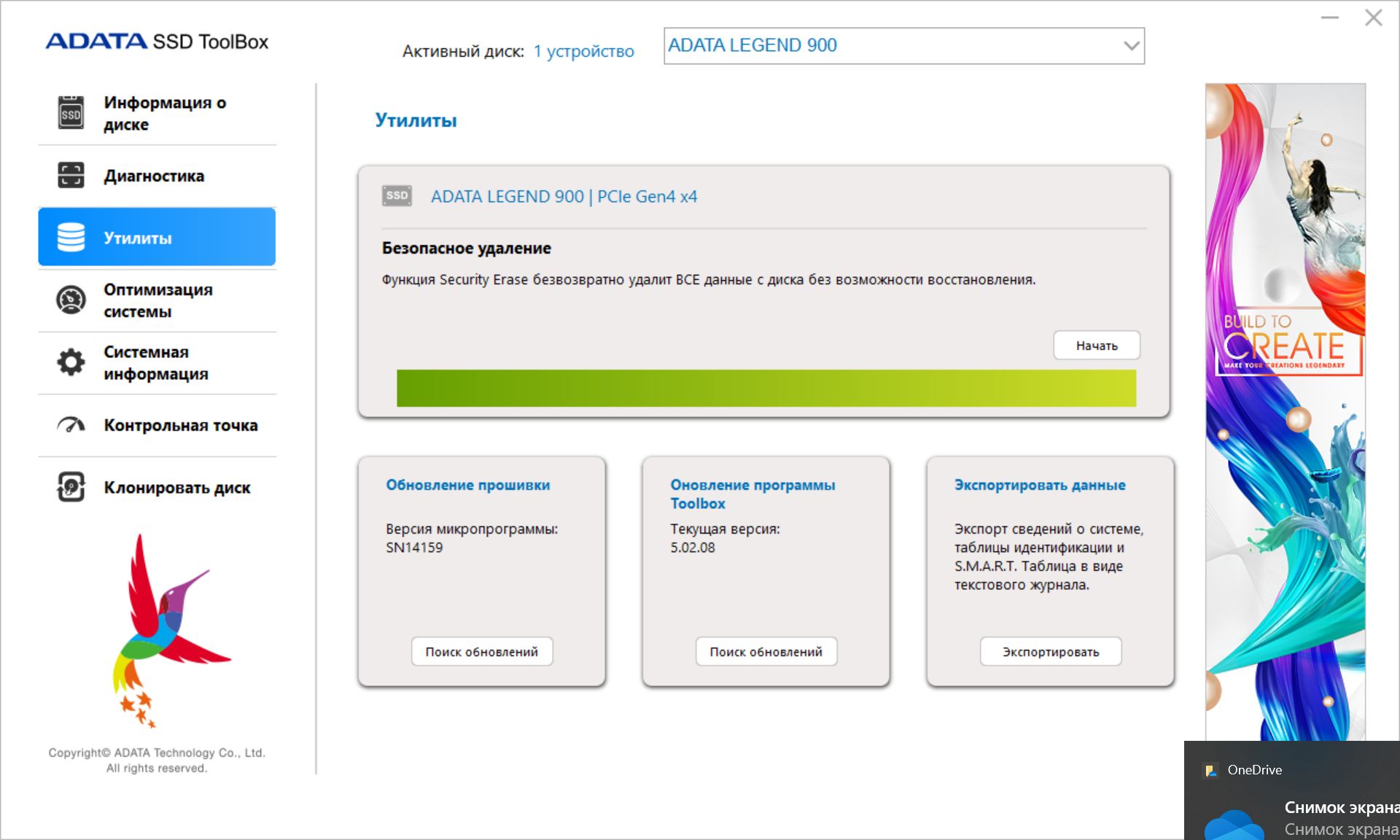Click the SSD disk information icon
The height and width of the screenshot is (840, 1400).
71,113
